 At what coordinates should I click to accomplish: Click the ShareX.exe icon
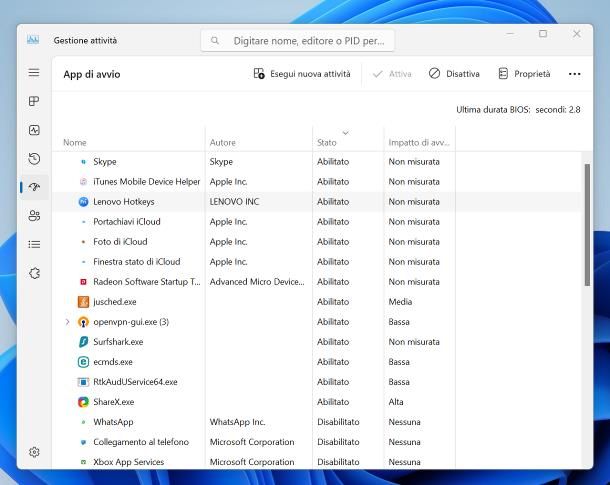(x=83, y=402)
